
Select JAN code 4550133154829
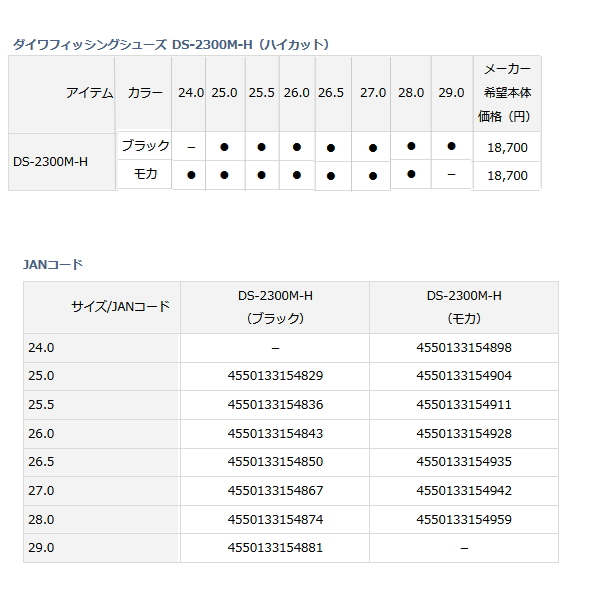point(275,376)
